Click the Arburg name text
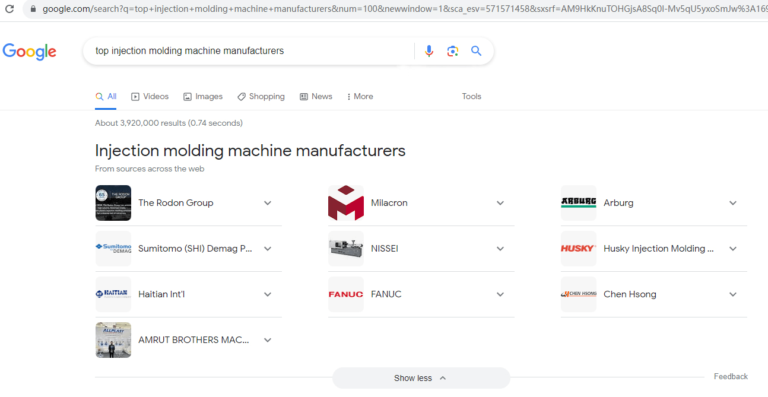768x397 pixels. tap(618, 203)
